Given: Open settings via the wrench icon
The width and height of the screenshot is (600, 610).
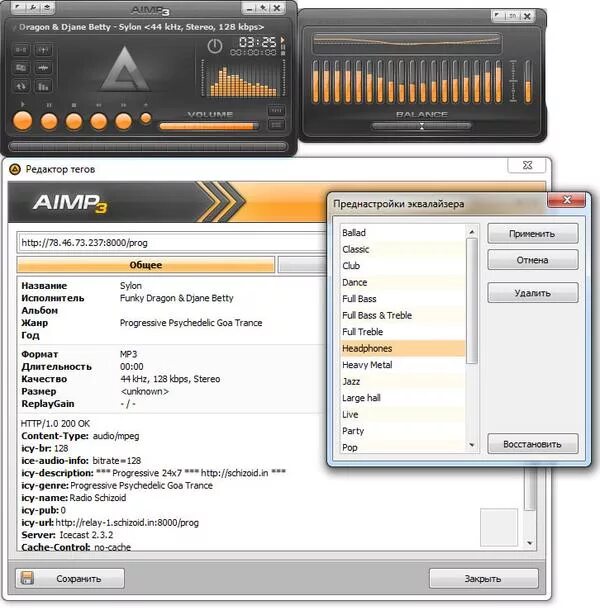Looking at the screenshot, I should pyautogui.click(x=33, y=7).
